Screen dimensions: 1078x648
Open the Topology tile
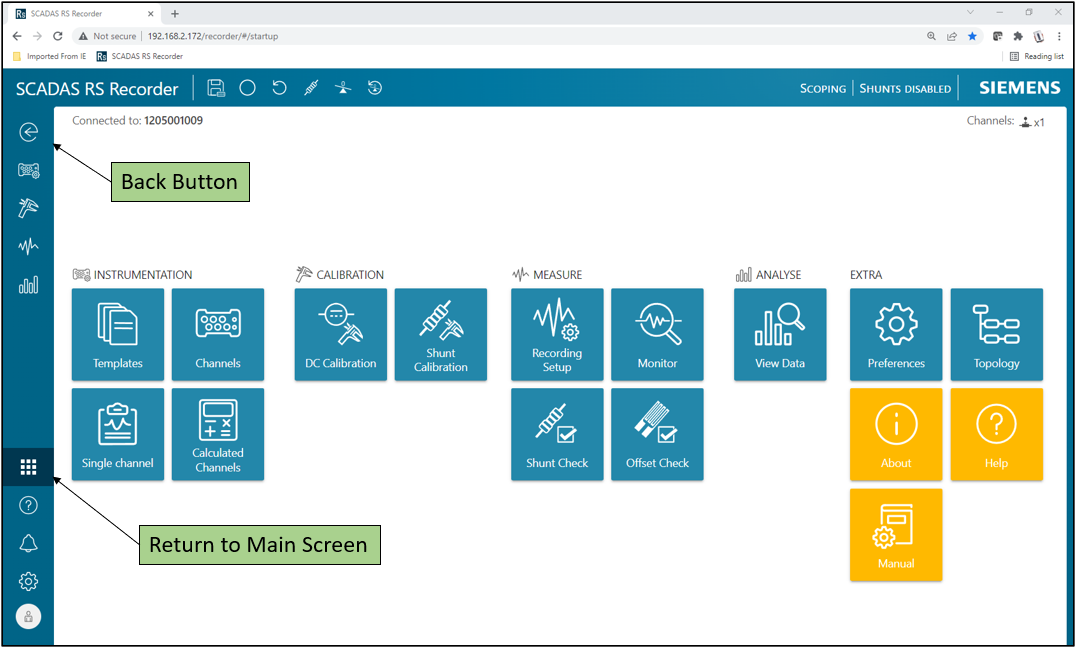[x=996, y=334]
